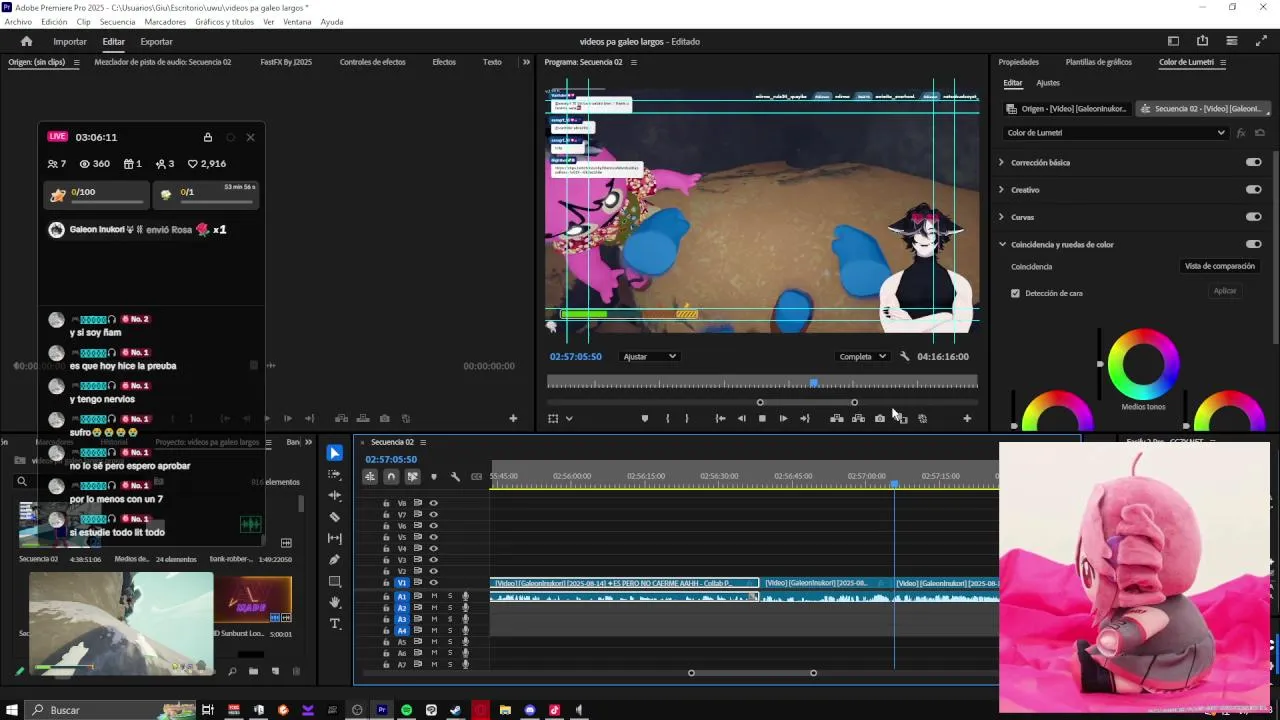Select the Selection tool arrow
This screenshot has width=1280, height=720.
pyautogui.click(x=335, y=453)
